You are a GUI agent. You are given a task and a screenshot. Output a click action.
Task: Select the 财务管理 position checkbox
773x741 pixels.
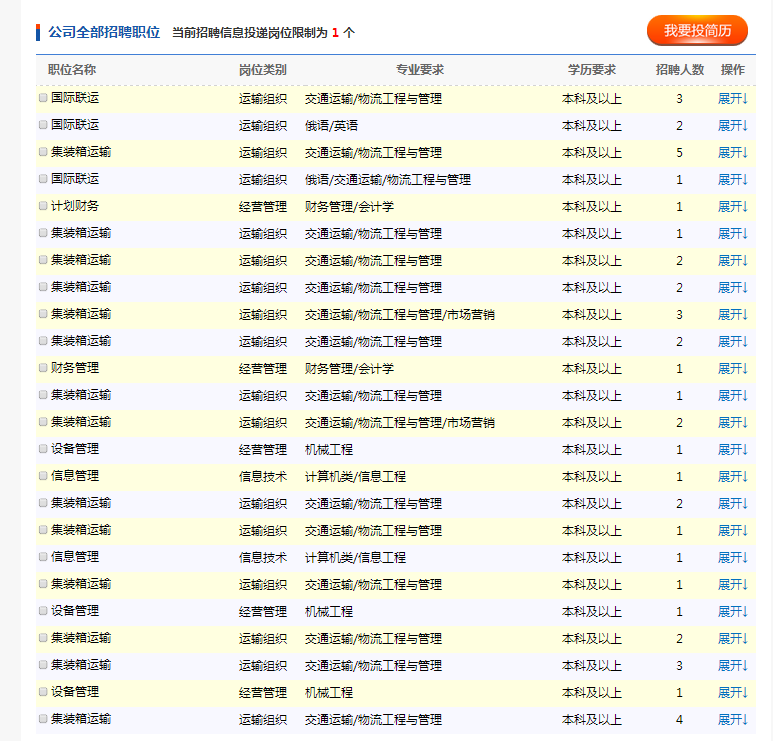[x=43, y=368]
